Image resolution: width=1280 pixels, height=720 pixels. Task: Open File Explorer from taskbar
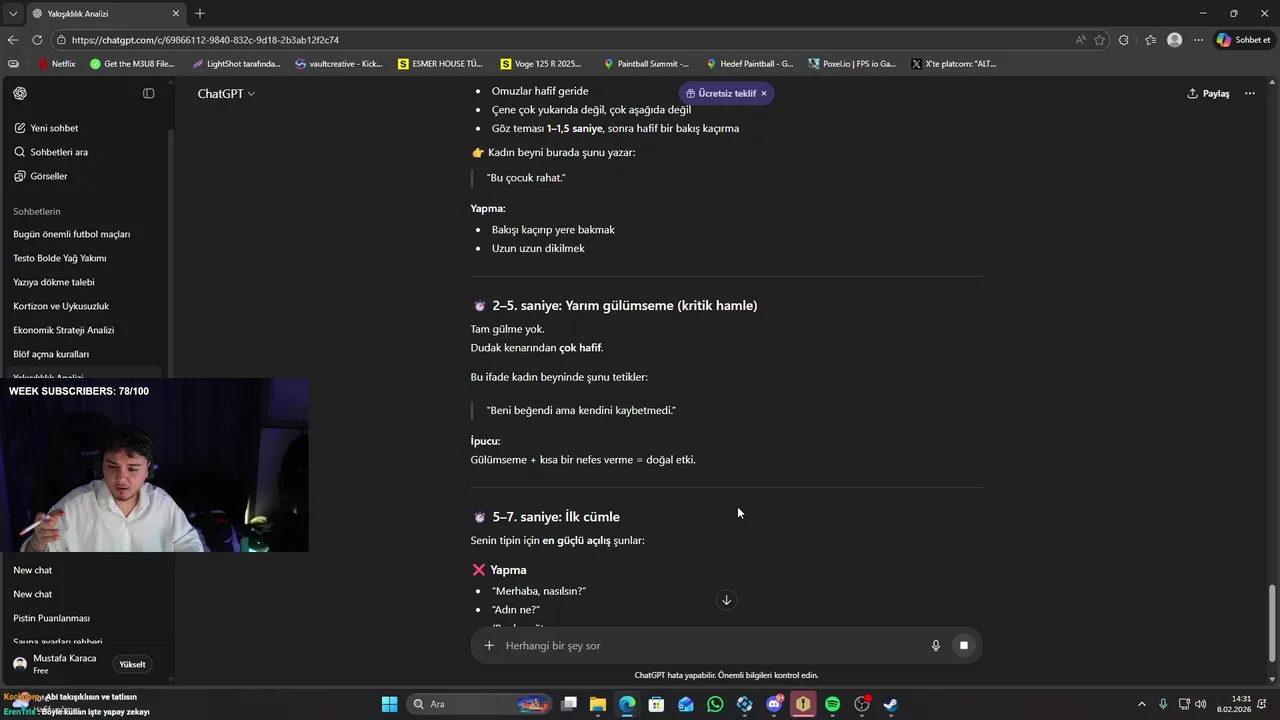(598, 704)
